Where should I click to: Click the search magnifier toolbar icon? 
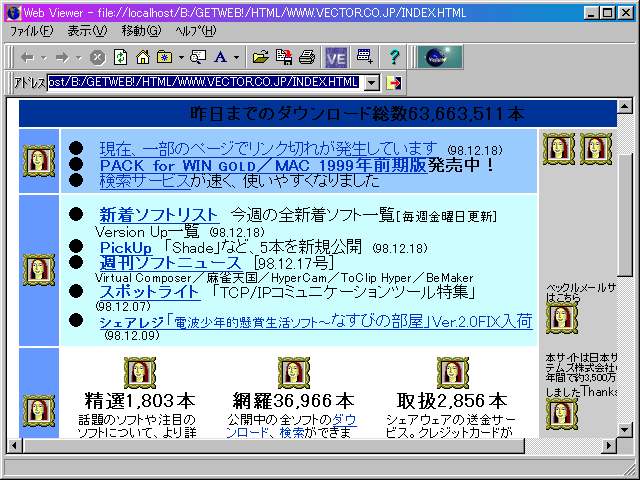coord(198,57)
